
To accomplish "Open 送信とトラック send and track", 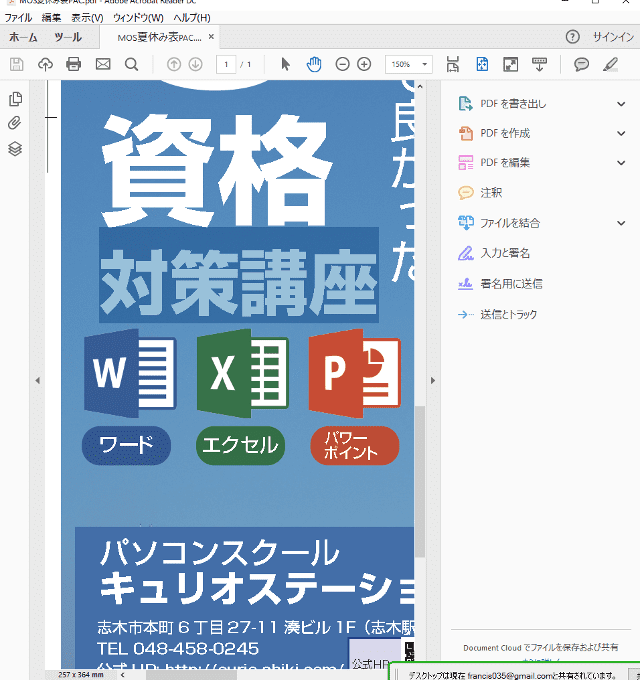I will 498,314.
